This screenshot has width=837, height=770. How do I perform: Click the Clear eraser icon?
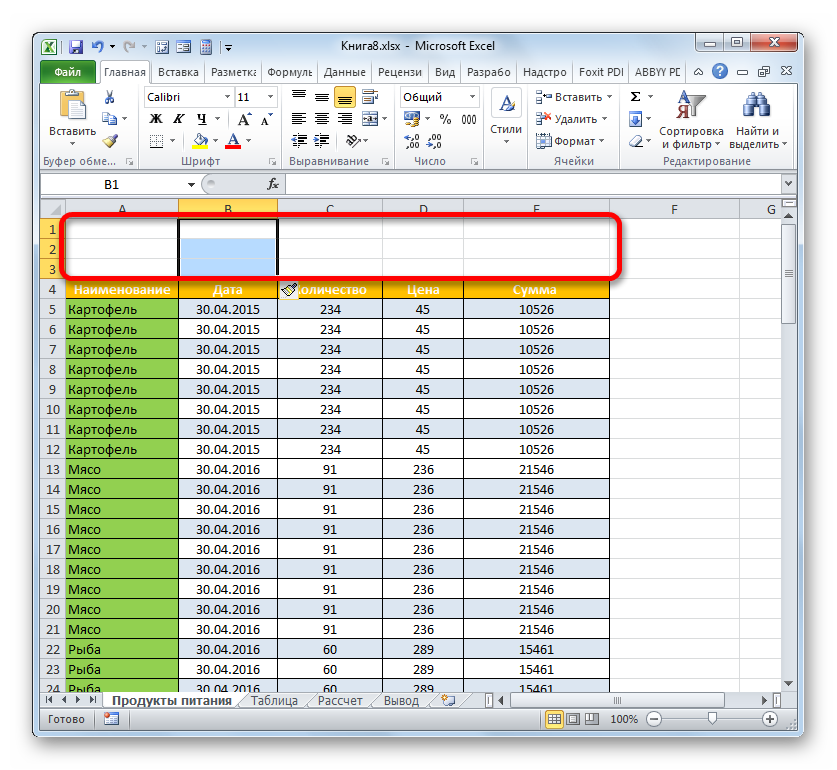point(635,141)
